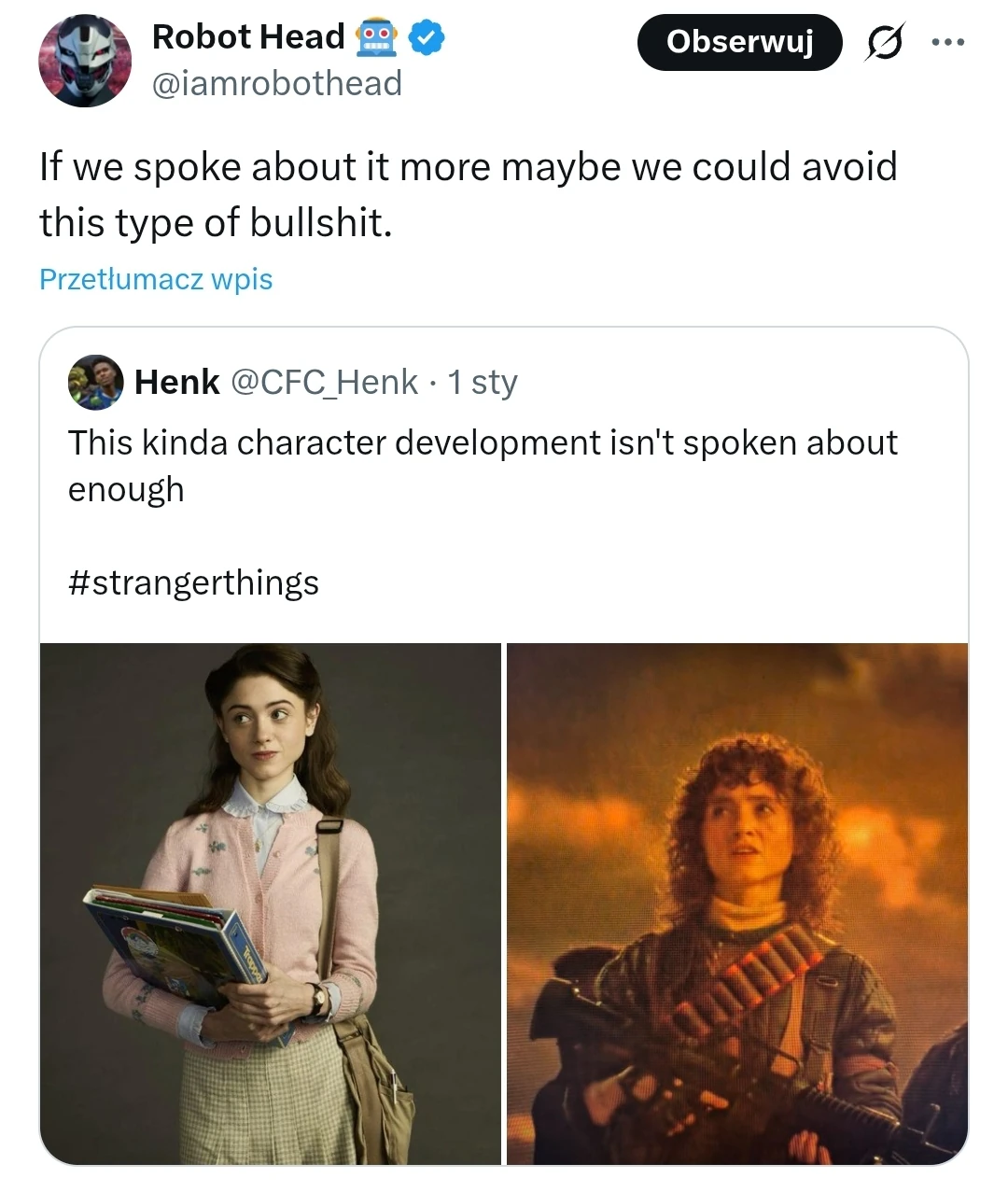
Task: Click the Robot Head display name
Action: pos(248,37)
